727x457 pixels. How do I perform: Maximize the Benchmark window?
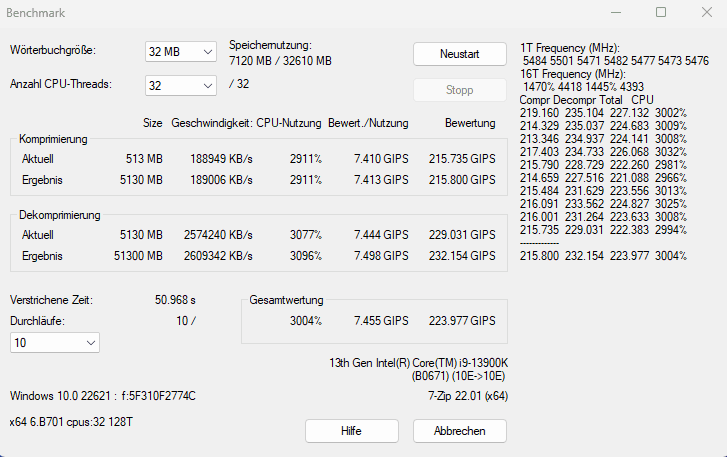[661, 13]
